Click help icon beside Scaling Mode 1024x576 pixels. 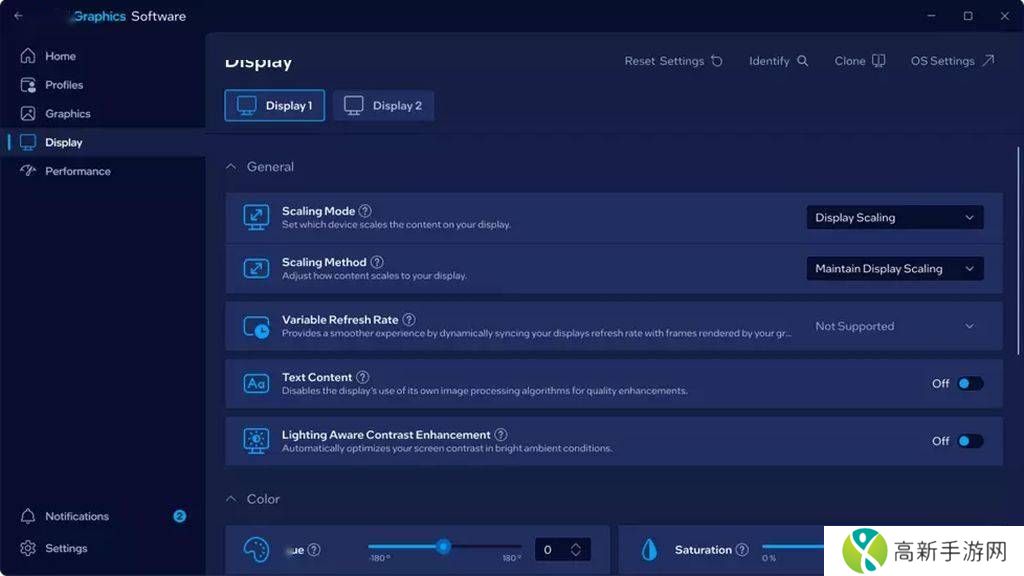coord(365,211)
